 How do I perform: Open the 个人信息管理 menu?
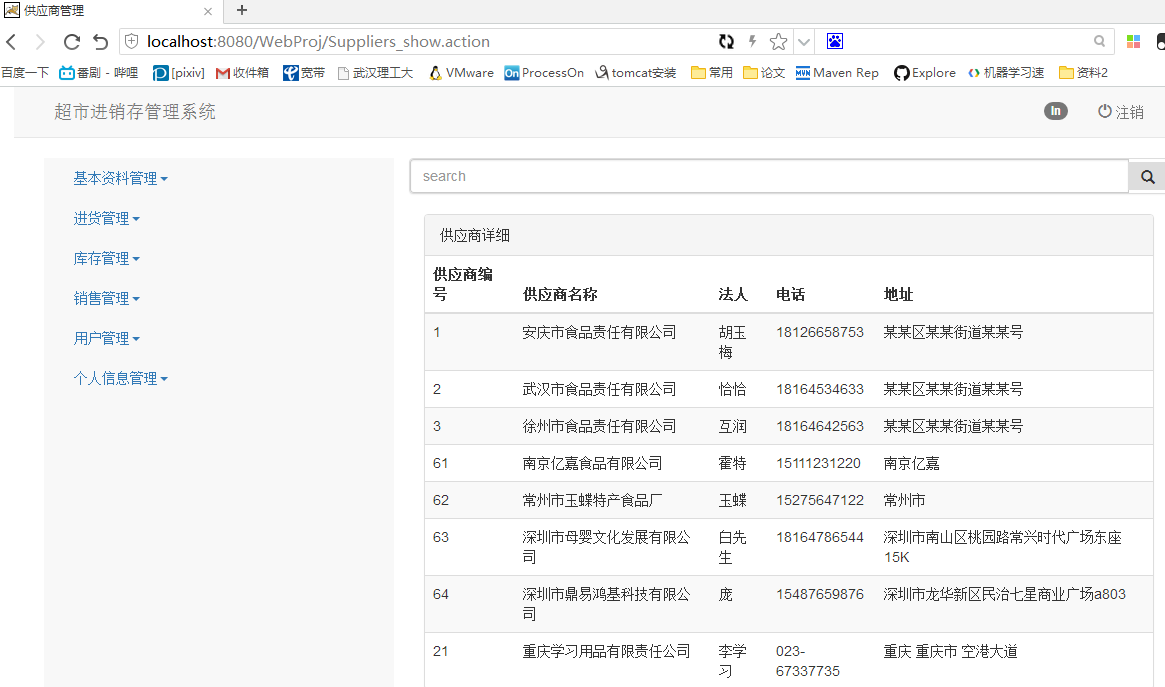120,378
